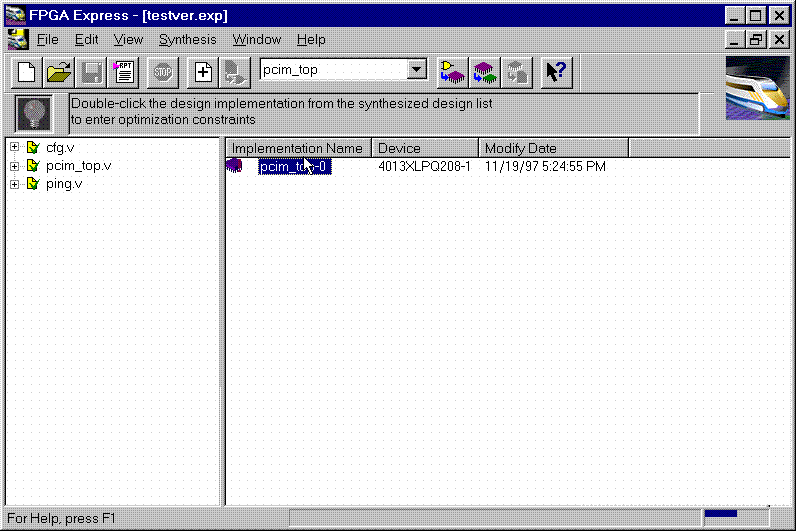Click the blue progress indicator in status bar
This screenshot has width=796, height=531.
coord(721,513)
